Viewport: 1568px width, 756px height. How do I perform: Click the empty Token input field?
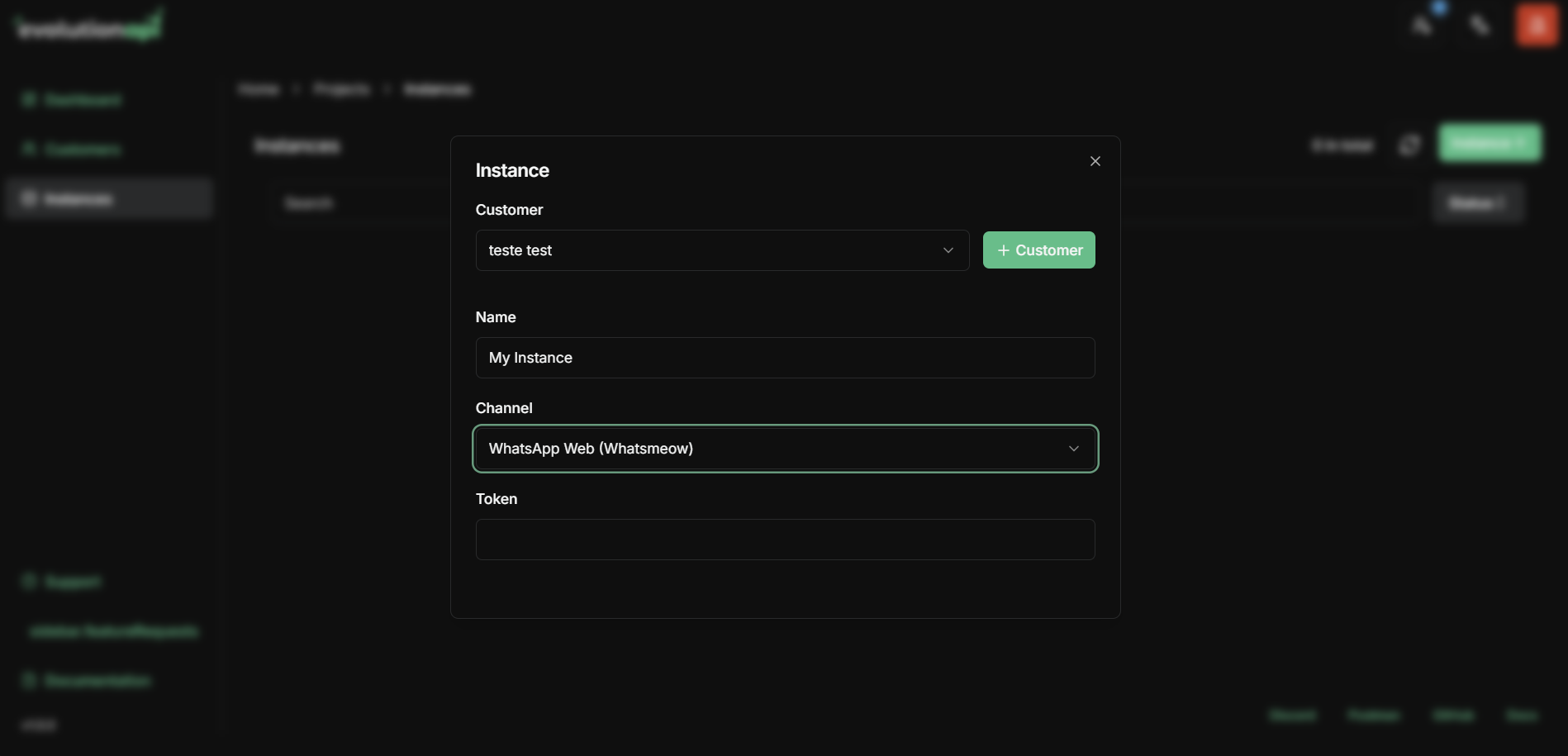785,540
